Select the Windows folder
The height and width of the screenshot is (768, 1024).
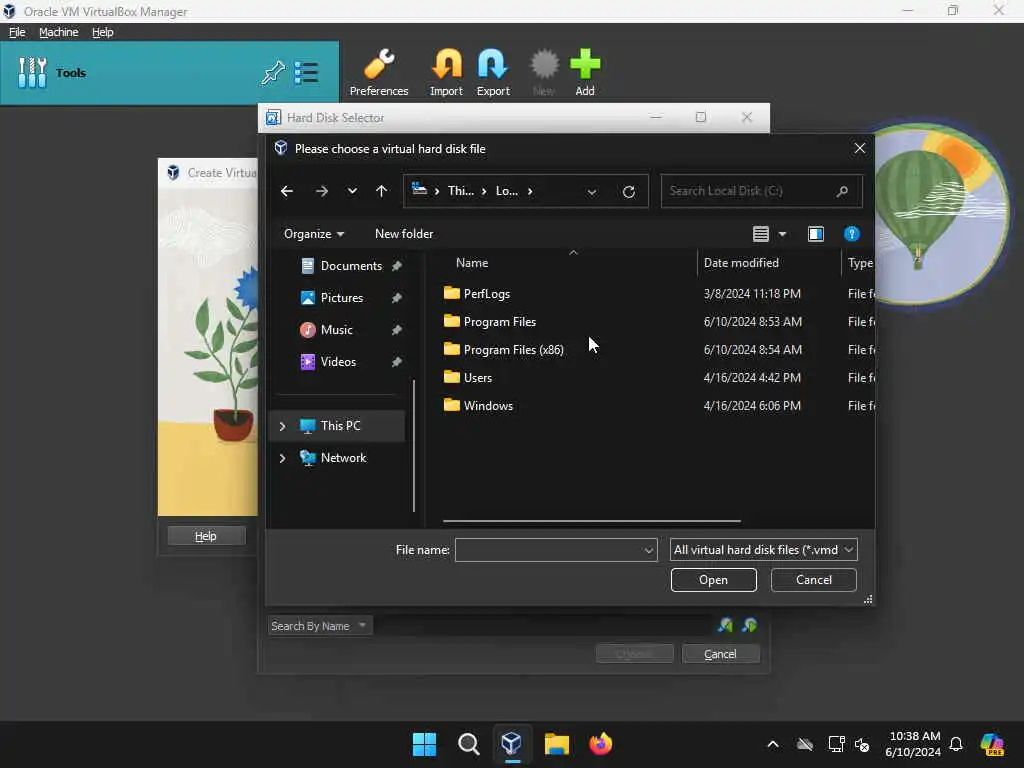478,406
